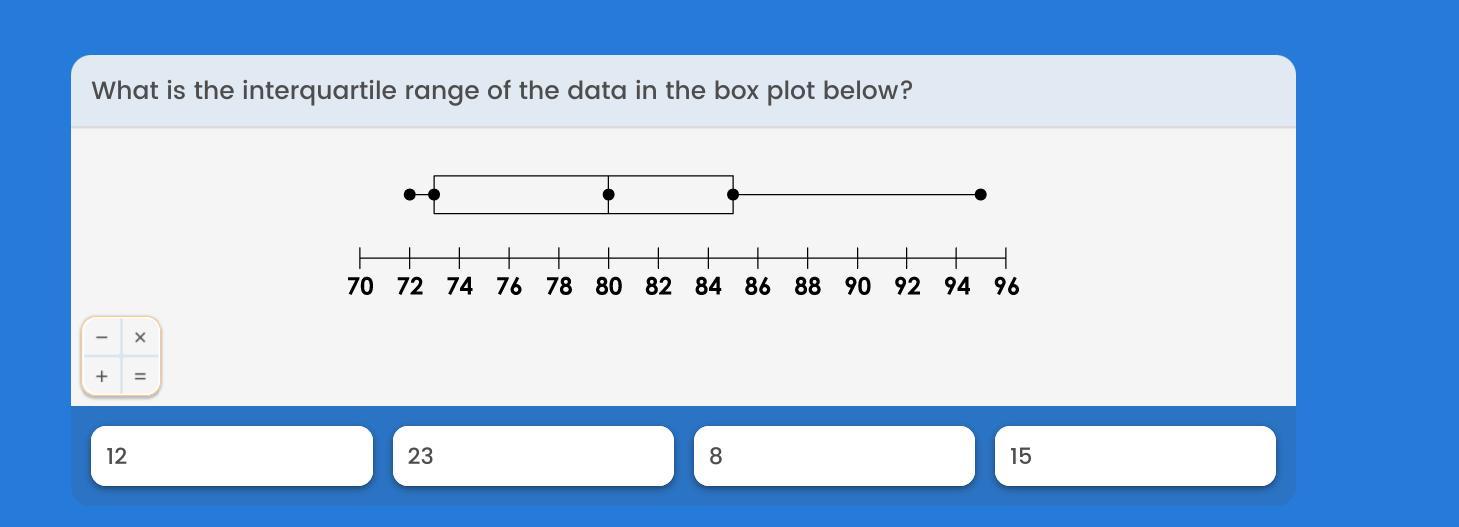Select answer choice 12
This screenshot has height=527, width=1459.
point(232,456)
